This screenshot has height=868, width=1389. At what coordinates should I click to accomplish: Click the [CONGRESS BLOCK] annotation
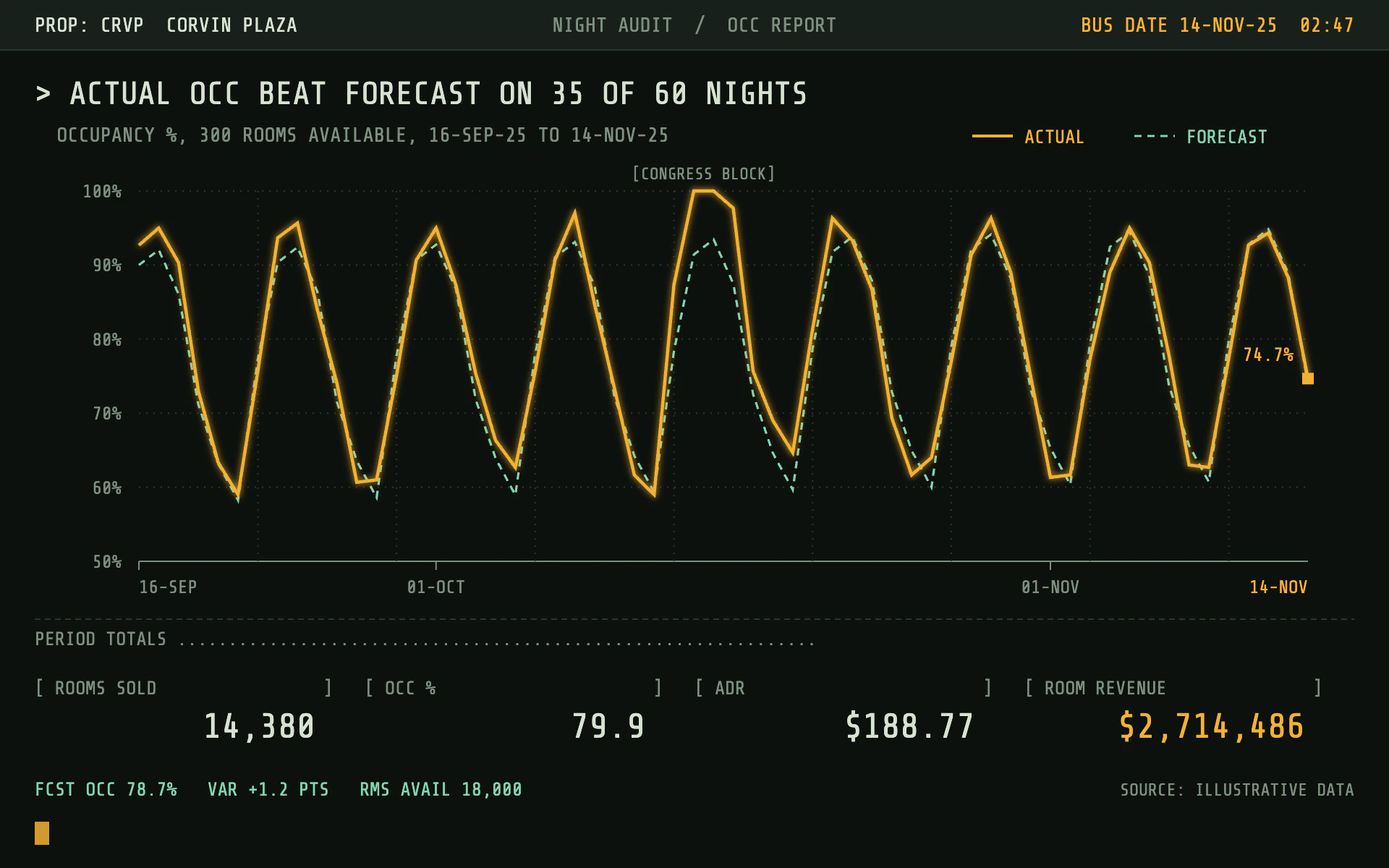click(x=703, y=174)
